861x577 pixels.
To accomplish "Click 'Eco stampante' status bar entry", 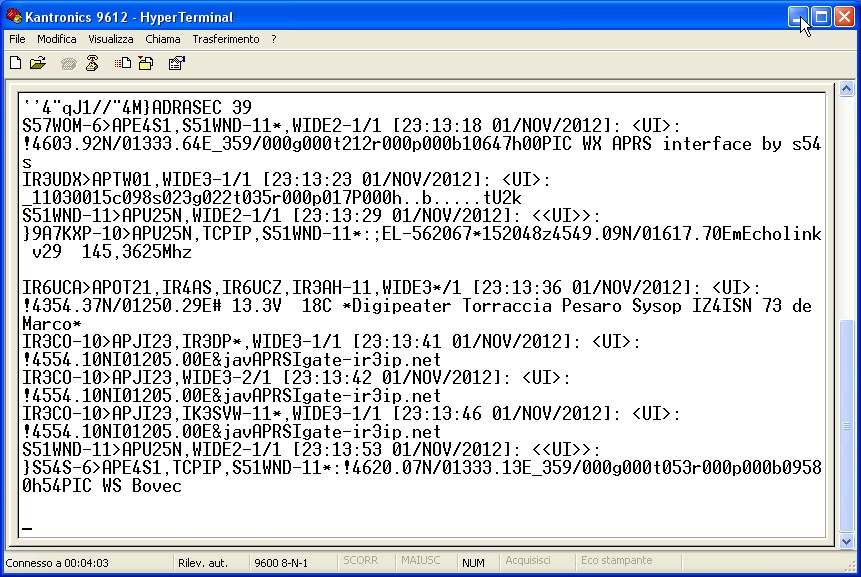I will tap(616, 561).
